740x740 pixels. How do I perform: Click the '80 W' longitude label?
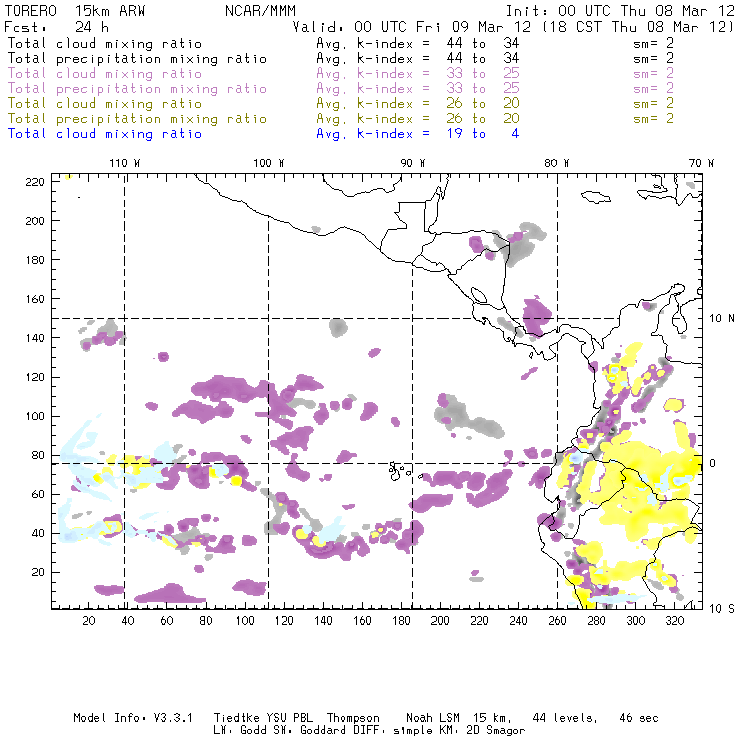[x=557, y=163]
